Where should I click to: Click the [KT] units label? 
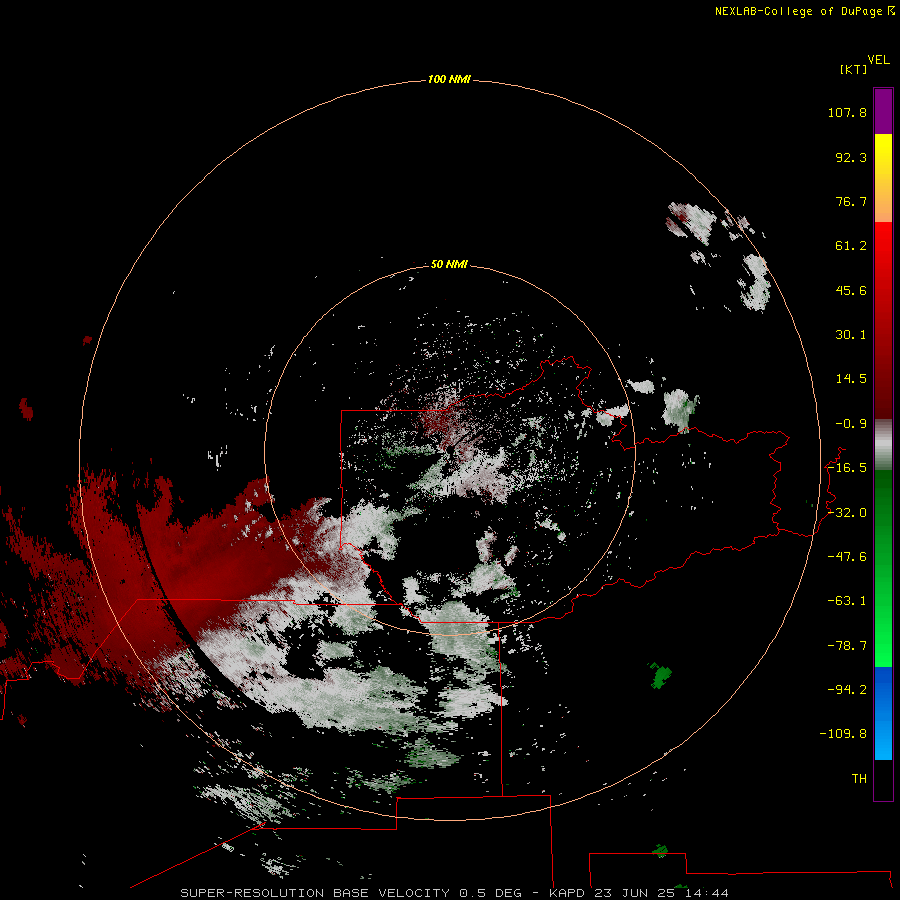point(853,69)
